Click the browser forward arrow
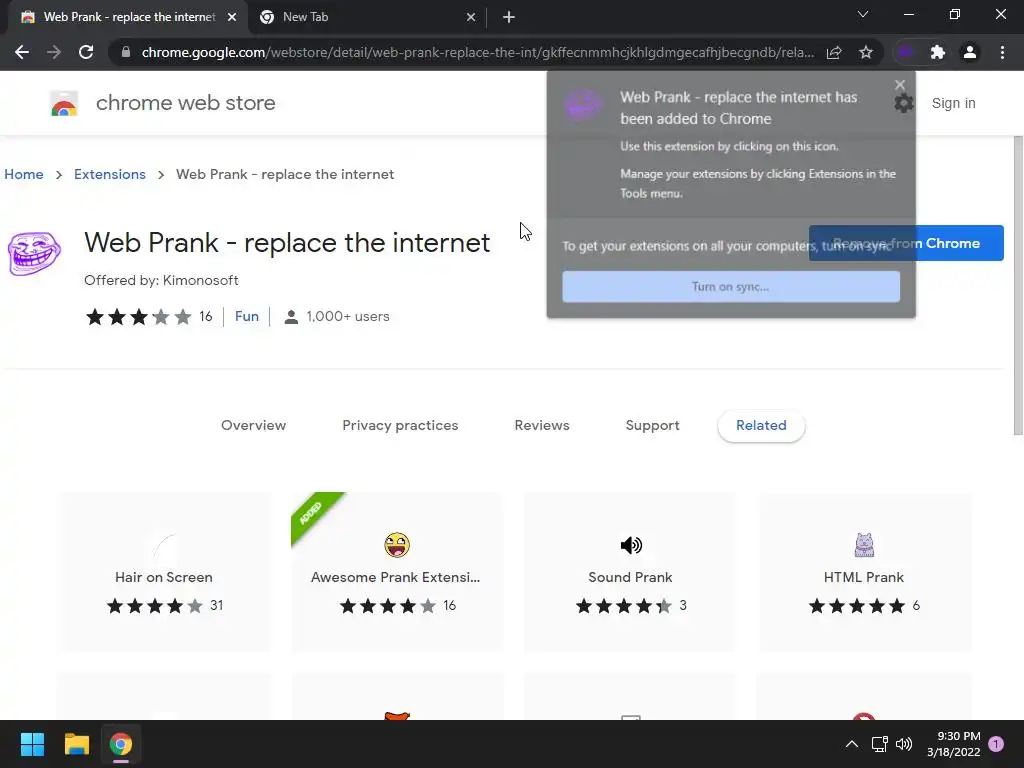 54,52
